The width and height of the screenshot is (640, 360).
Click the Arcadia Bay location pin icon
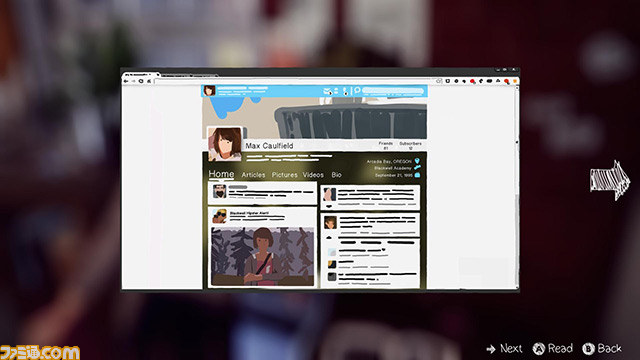pyautogui.click(x=417, y=161)
